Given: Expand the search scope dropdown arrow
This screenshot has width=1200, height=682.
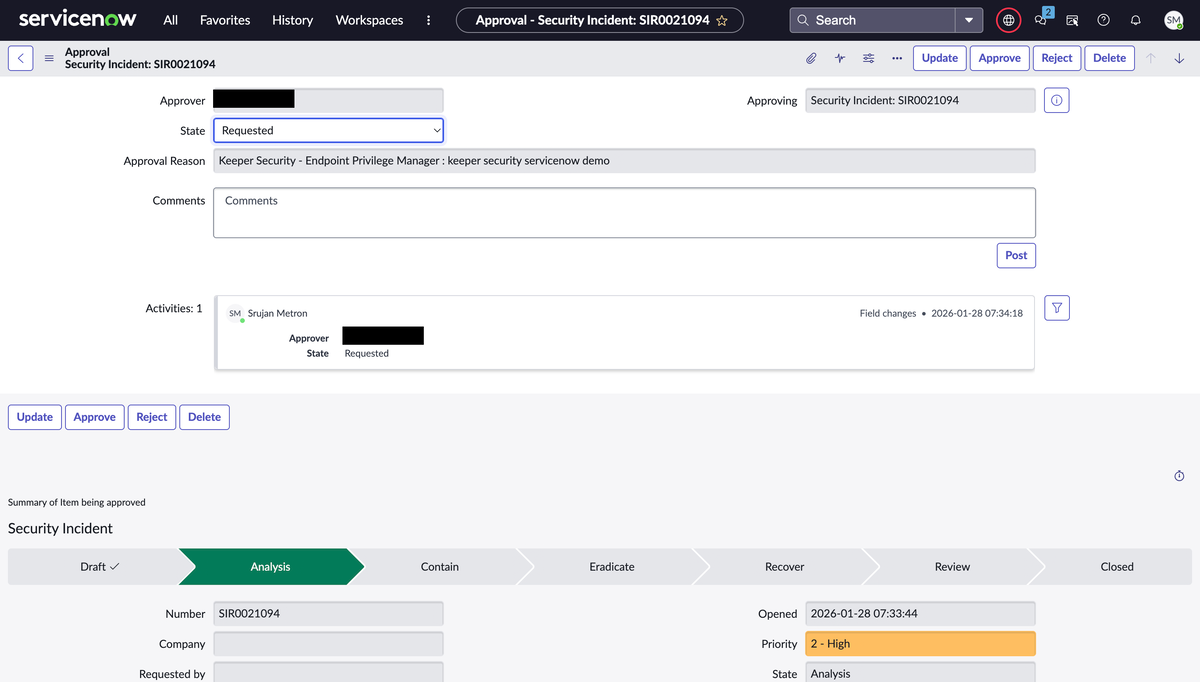Looking at the screenshot, I should (968, 20).
